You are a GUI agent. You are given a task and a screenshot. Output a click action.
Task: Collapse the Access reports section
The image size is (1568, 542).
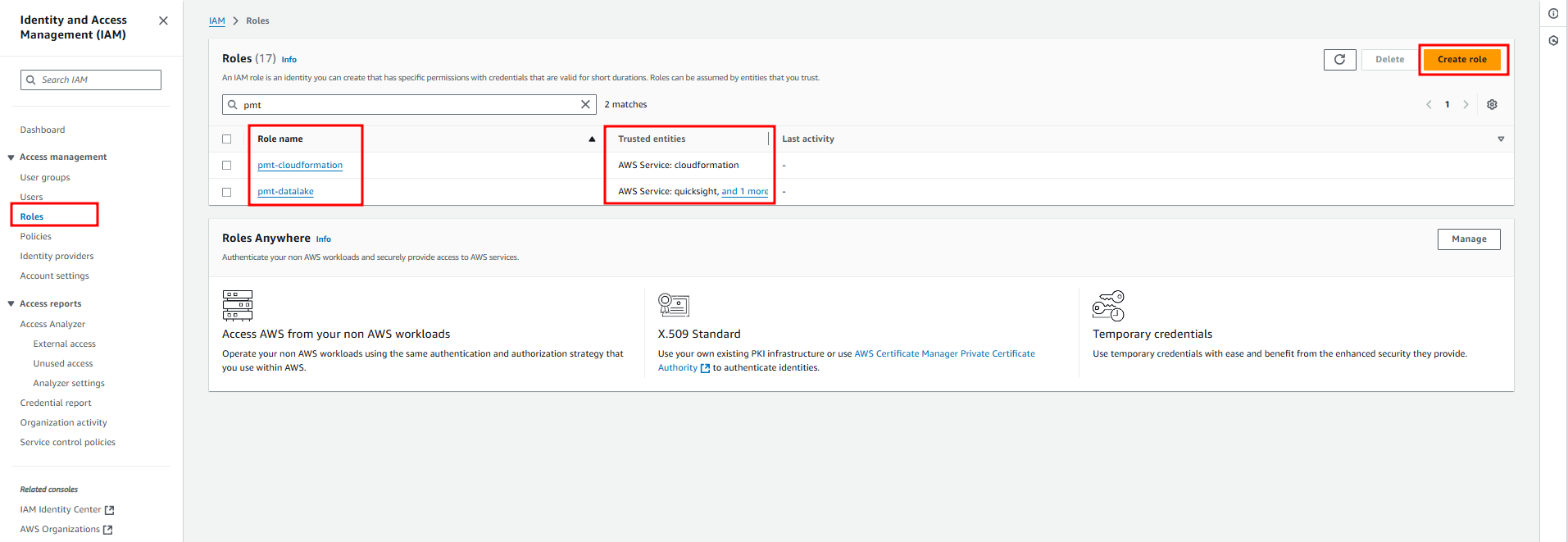[11, 304]
